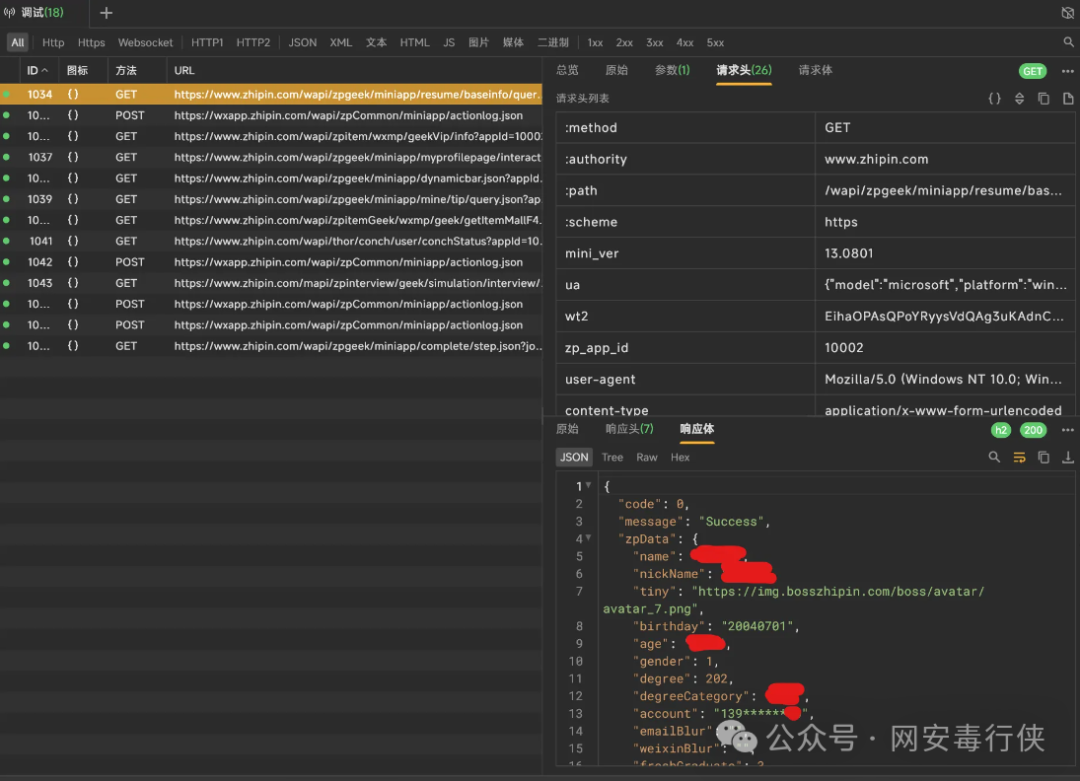This screenshot has height=781, width=1080.
Task: Filter by 2xx status codes
Action: (625, 43)
